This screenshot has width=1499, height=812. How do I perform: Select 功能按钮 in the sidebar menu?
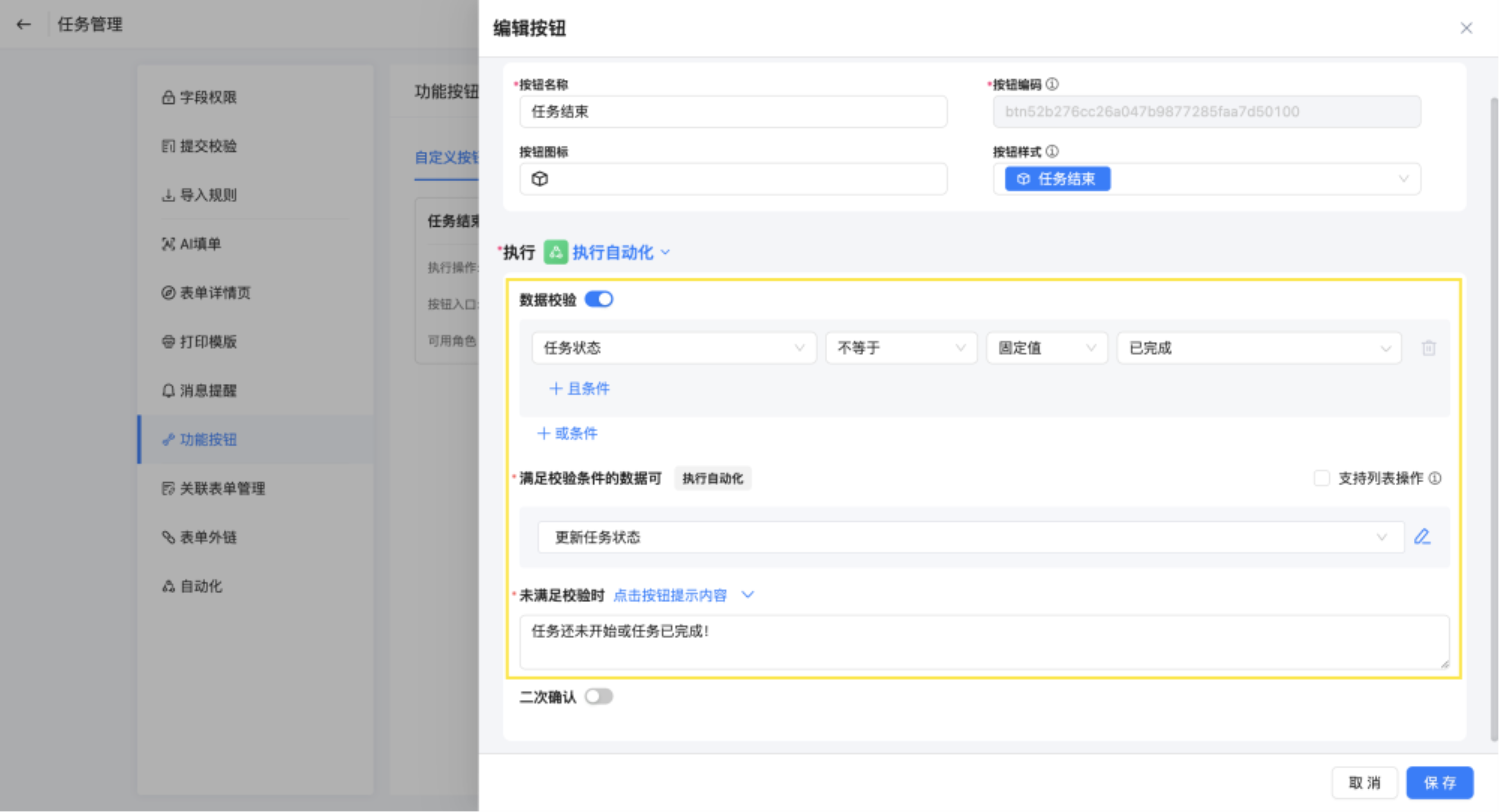(x=208, y=439)
